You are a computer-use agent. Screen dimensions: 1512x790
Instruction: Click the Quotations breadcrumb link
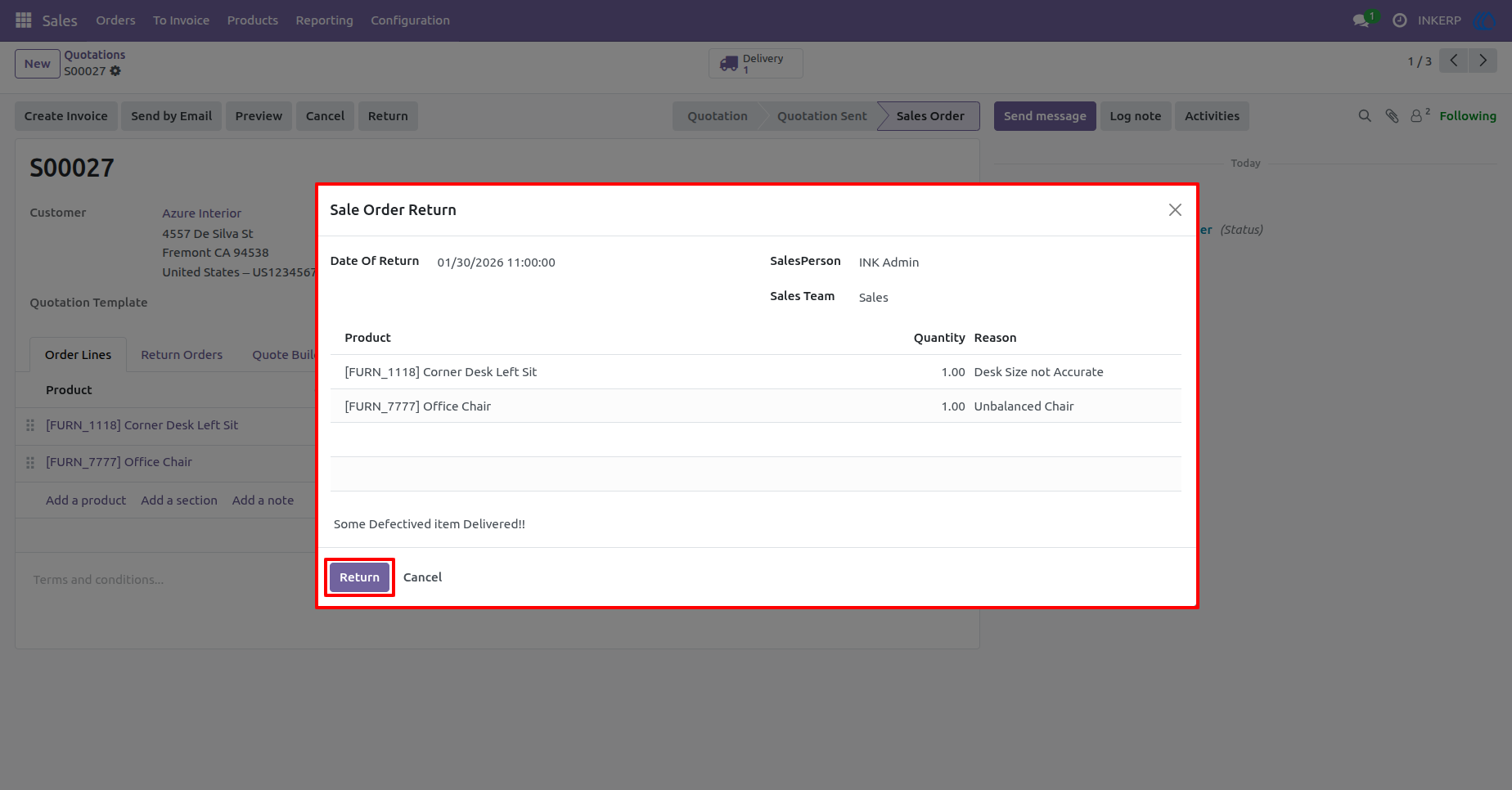tap(95, 55)
